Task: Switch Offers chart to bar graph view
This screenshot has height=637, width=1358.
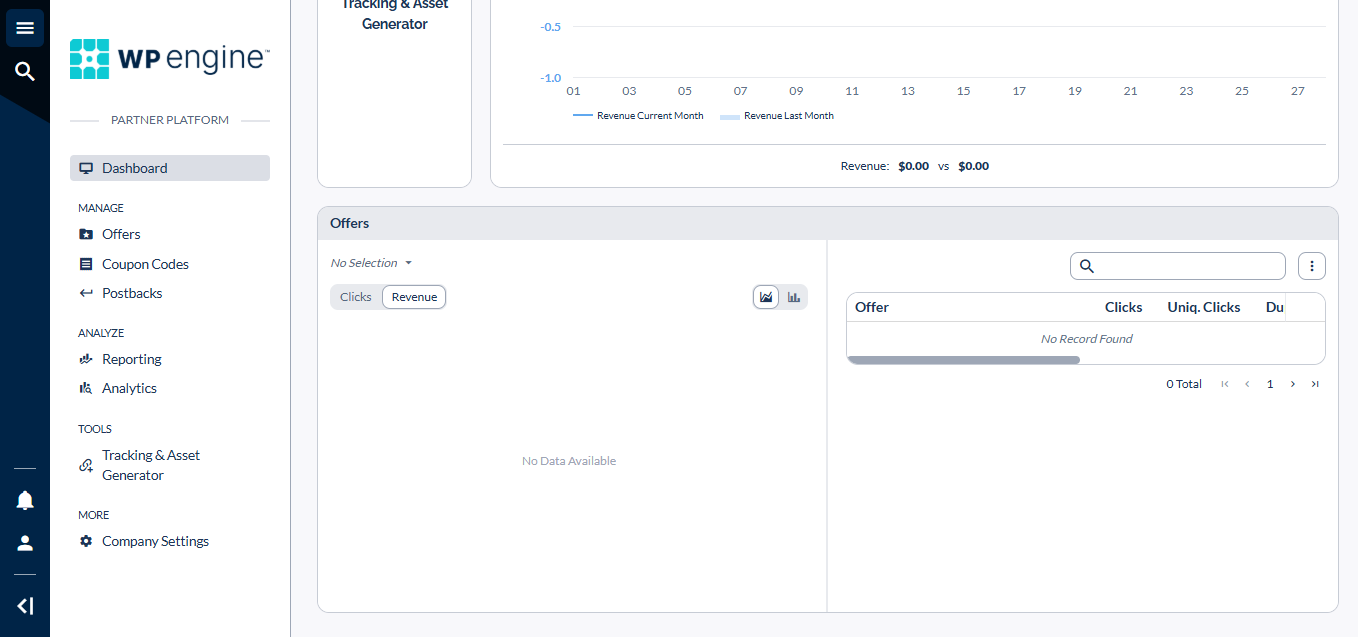Action: pos(793,297)
